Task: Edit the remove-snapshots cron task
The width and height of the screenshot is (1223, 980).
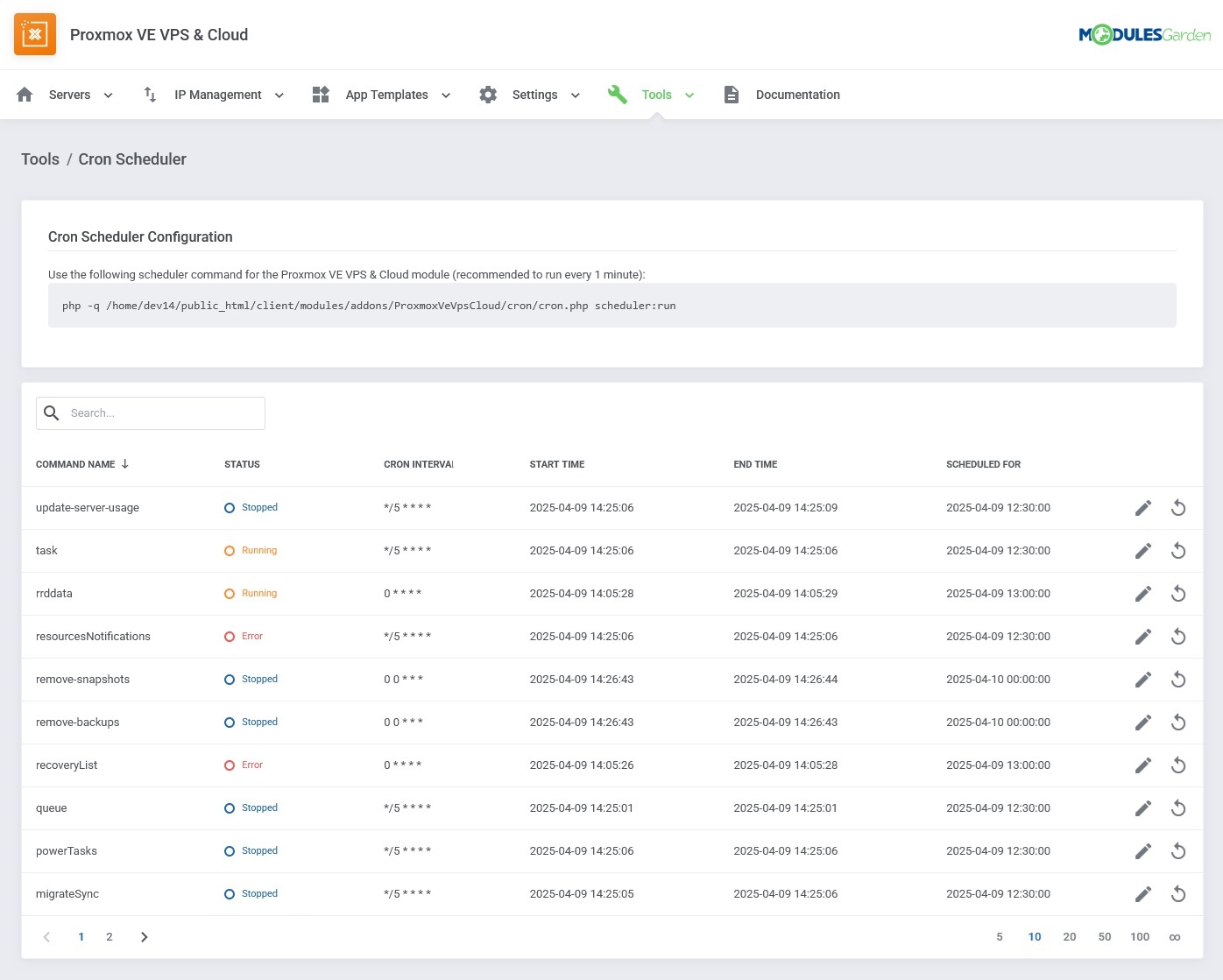Action: [1142, 680]
